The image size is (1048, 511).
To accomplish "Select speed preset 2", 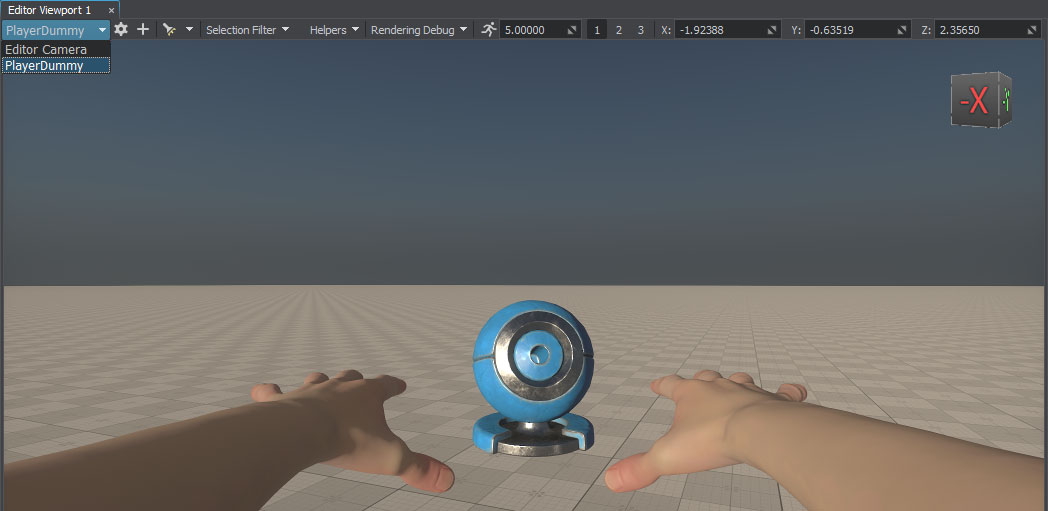I will click(619, 30).
